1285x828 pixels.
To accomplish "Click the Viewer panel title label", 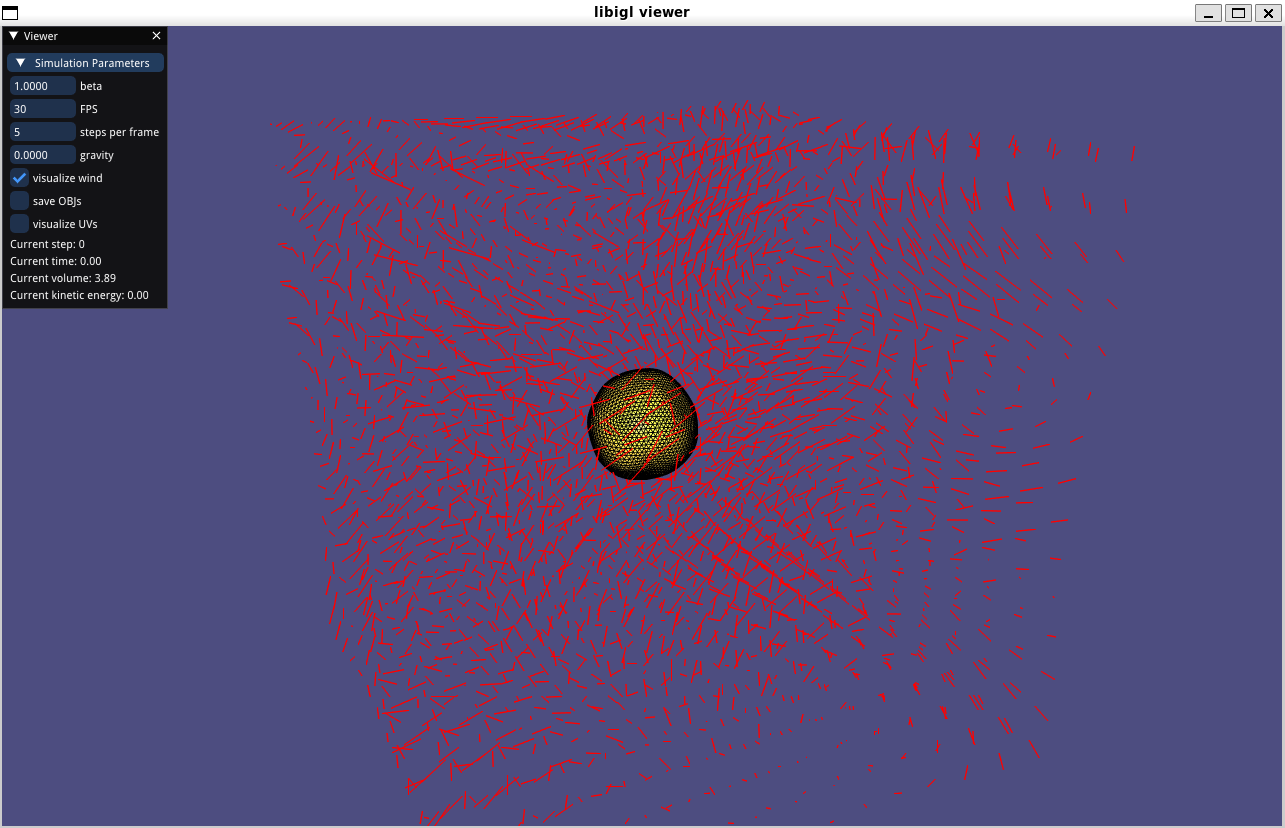I will [x=41, y=36].
